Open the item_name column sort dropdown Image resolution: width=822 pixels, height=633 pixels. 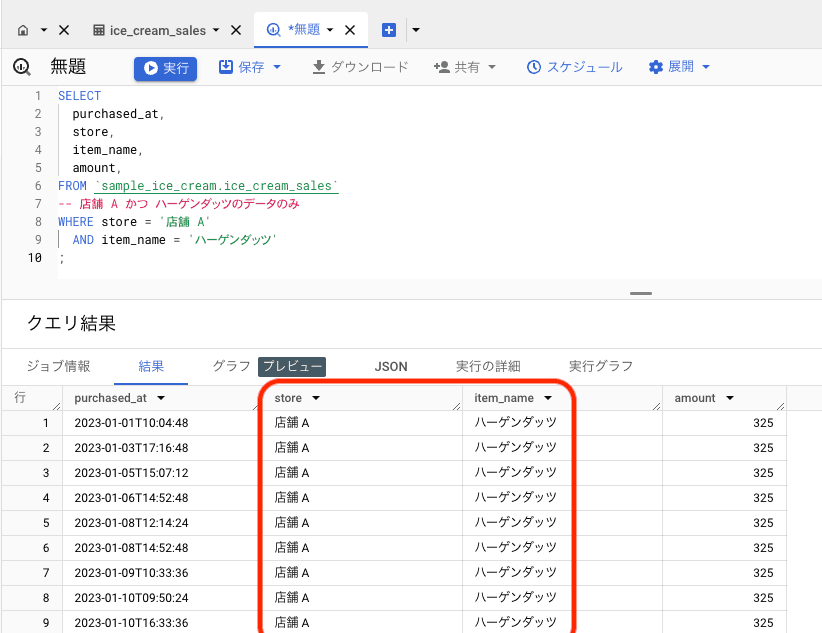click(x=548, y=398)
